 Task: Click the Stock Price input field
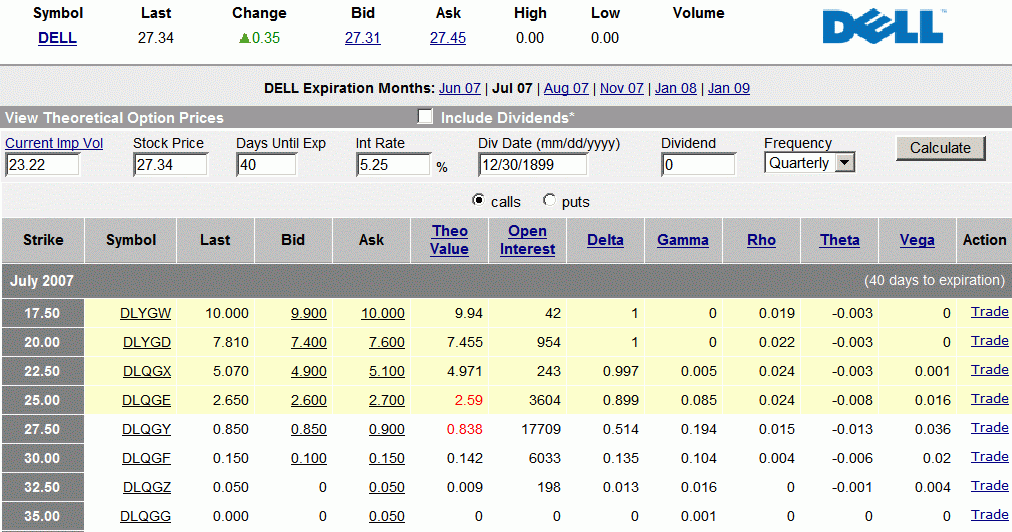(170, 165)
